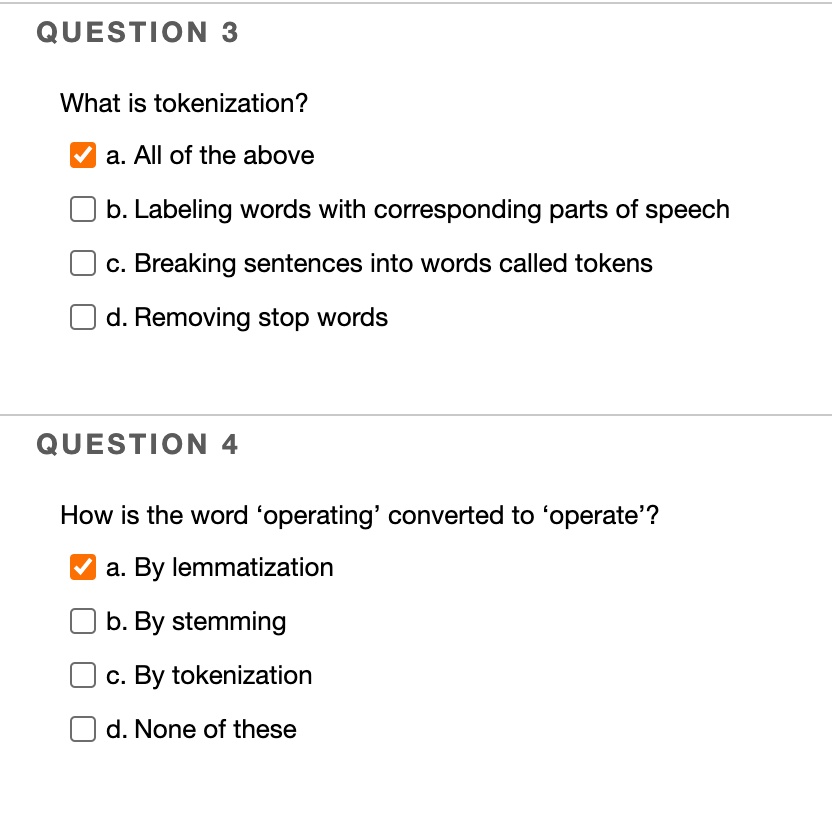Click the 'a. All of the above' label text
Image resolution: width=832 pixels, height=814 pixels.
click(x=210, y=155)
